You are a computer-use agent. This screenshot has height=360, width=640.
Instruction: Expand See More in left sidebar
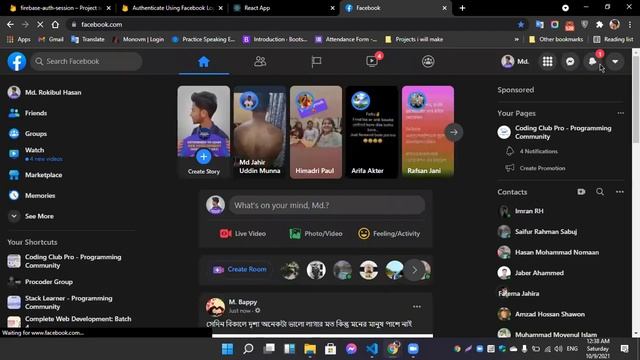point(32,216)
